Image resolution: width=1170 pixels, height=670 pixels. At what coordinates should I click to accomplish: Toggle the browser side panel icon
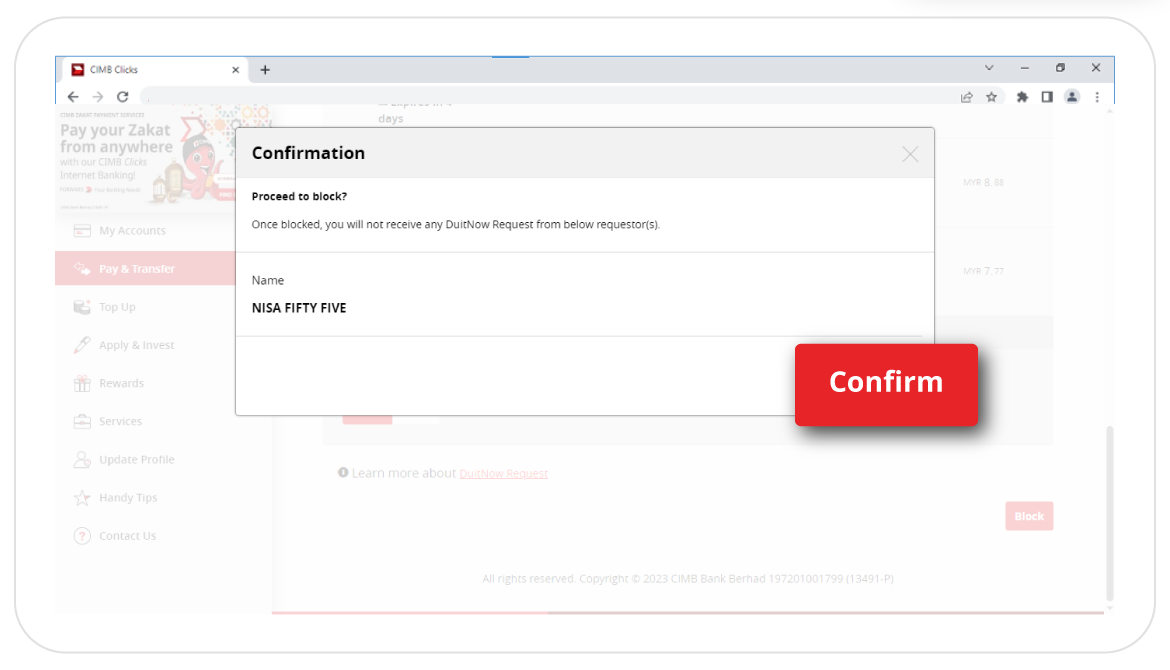(x=1047, y=97)
